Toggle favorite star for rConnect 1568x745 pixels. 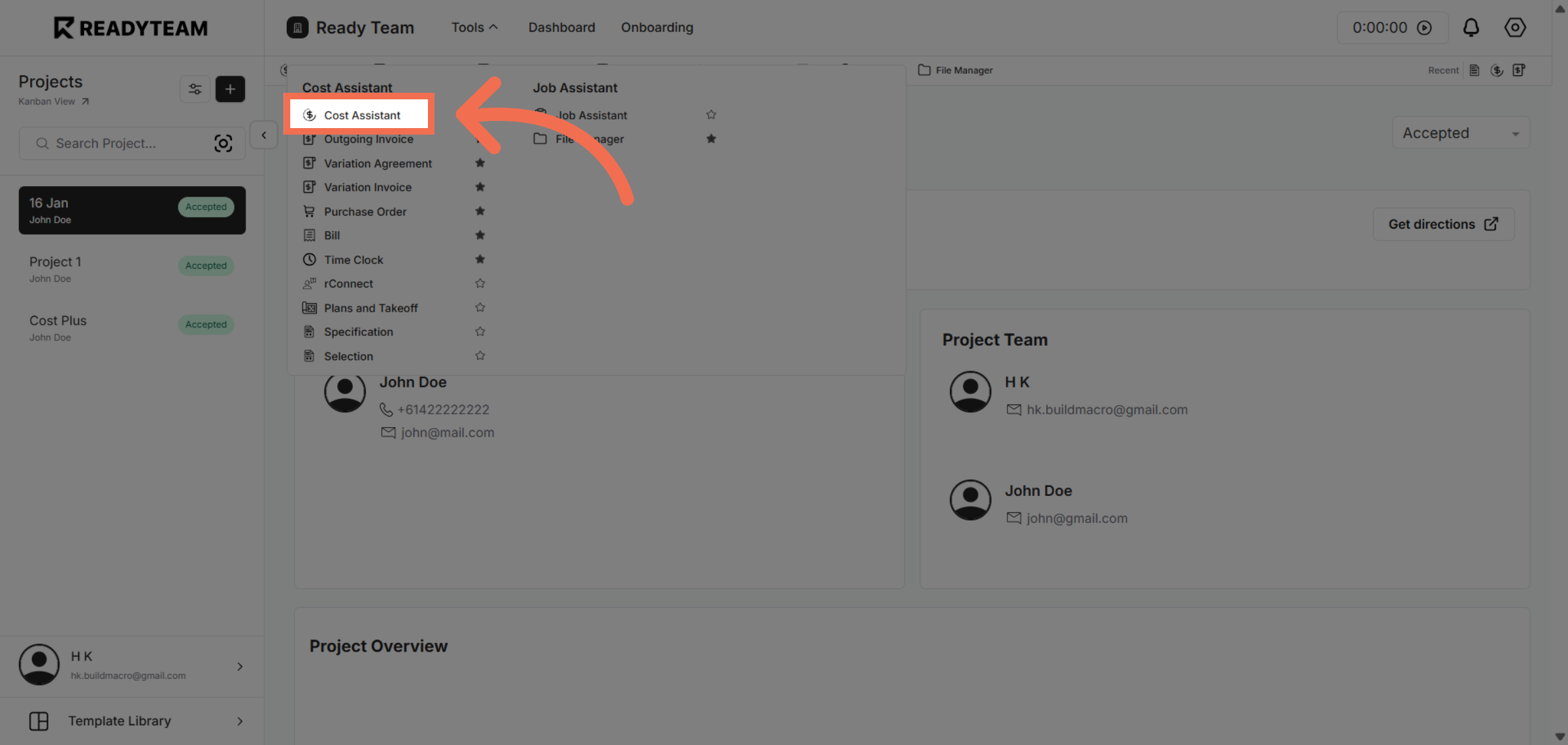[x=480, y=284]
